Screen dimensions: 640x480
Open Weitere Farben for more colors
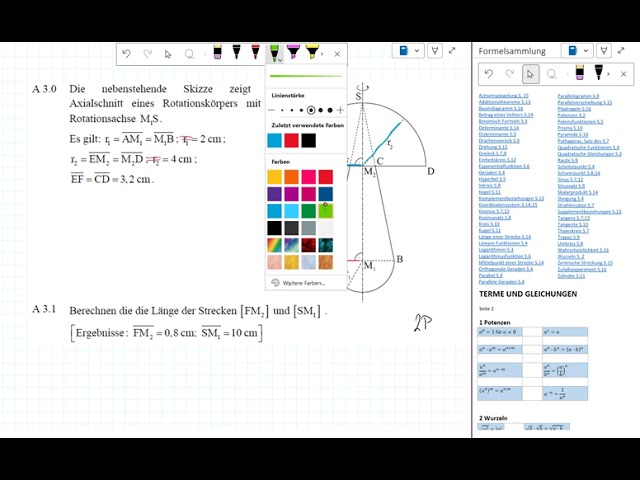305,283
